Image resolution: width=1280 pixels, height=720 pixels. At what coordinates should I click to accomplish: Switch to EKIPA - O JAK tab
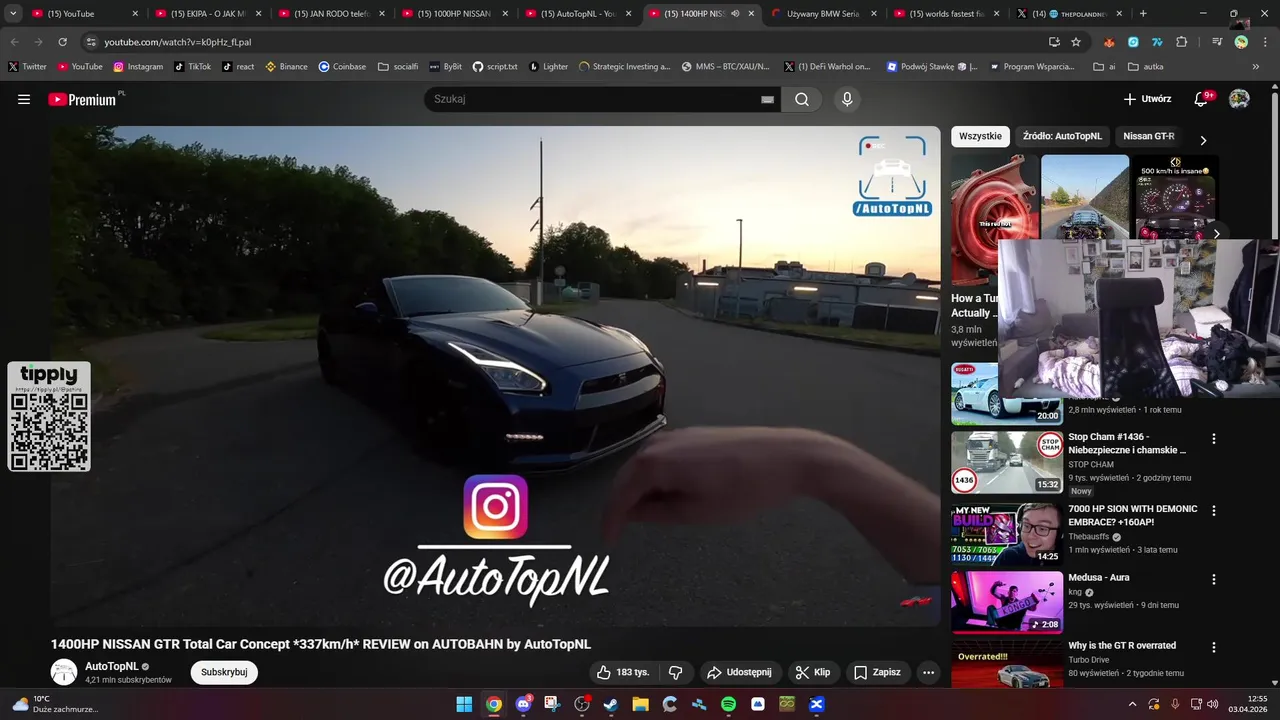pyautogui.click(x=208, y=14)
